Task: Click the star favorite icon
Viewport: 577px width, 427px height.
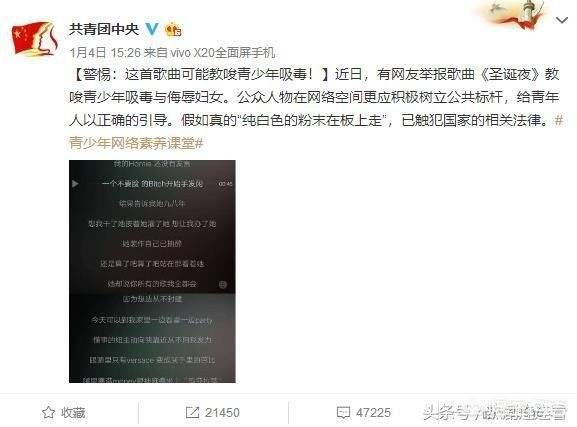Action: pos(48,413)
